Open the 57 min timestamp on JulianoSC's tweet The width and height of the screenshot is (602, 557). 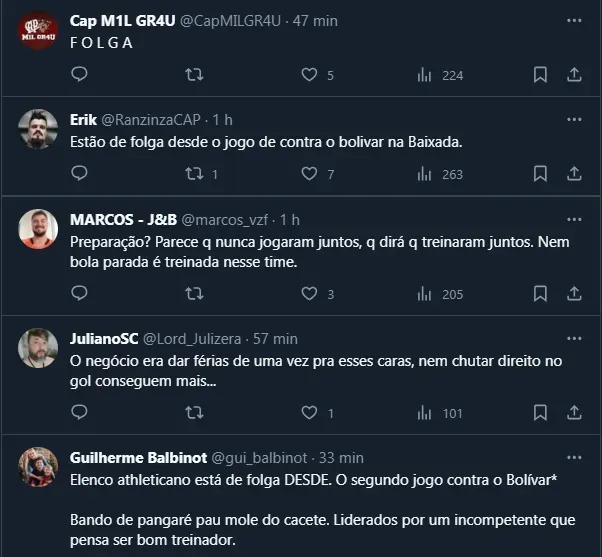(278, 338)
